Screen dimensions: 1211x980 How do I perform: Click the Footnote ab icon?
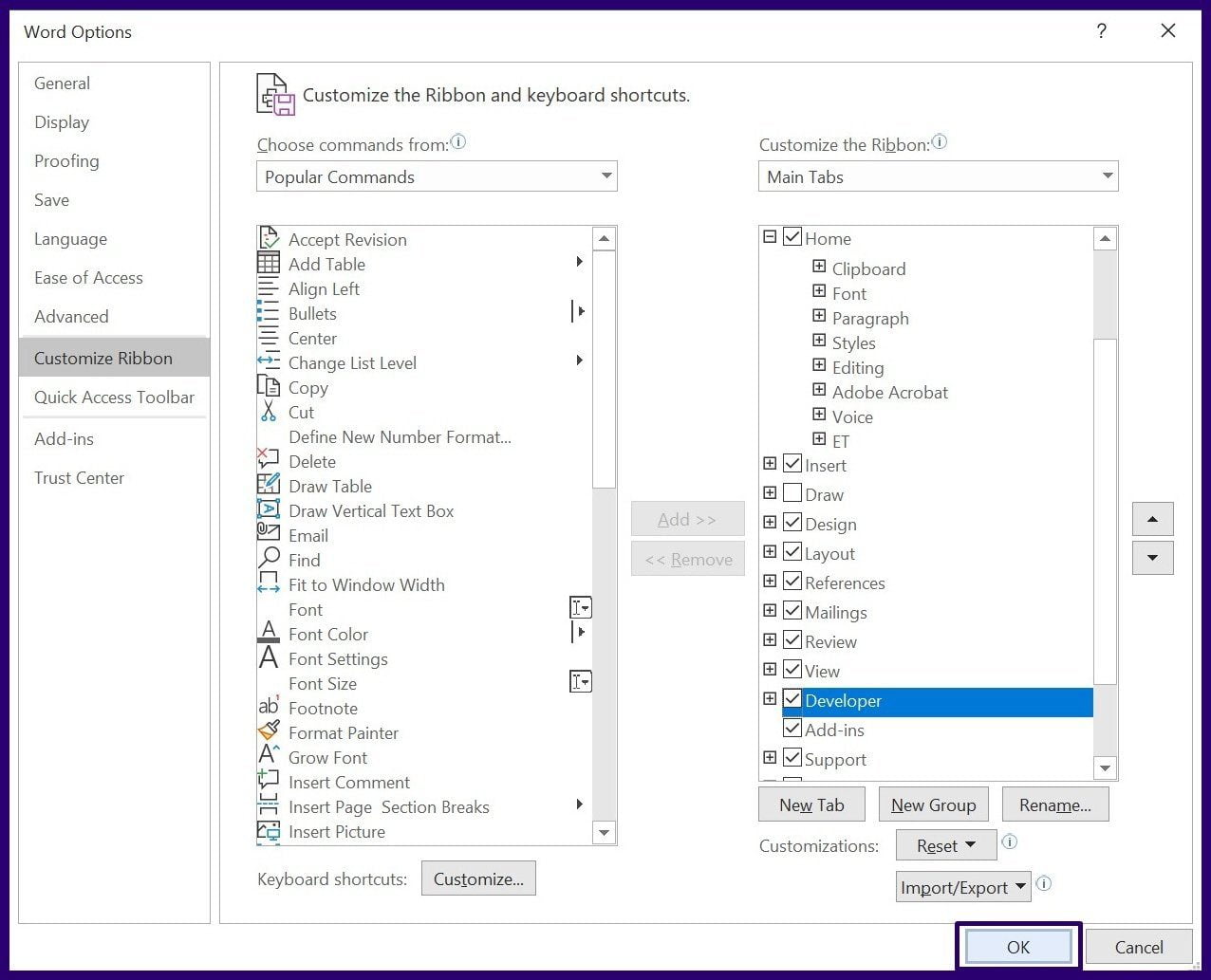pos(270,708)
